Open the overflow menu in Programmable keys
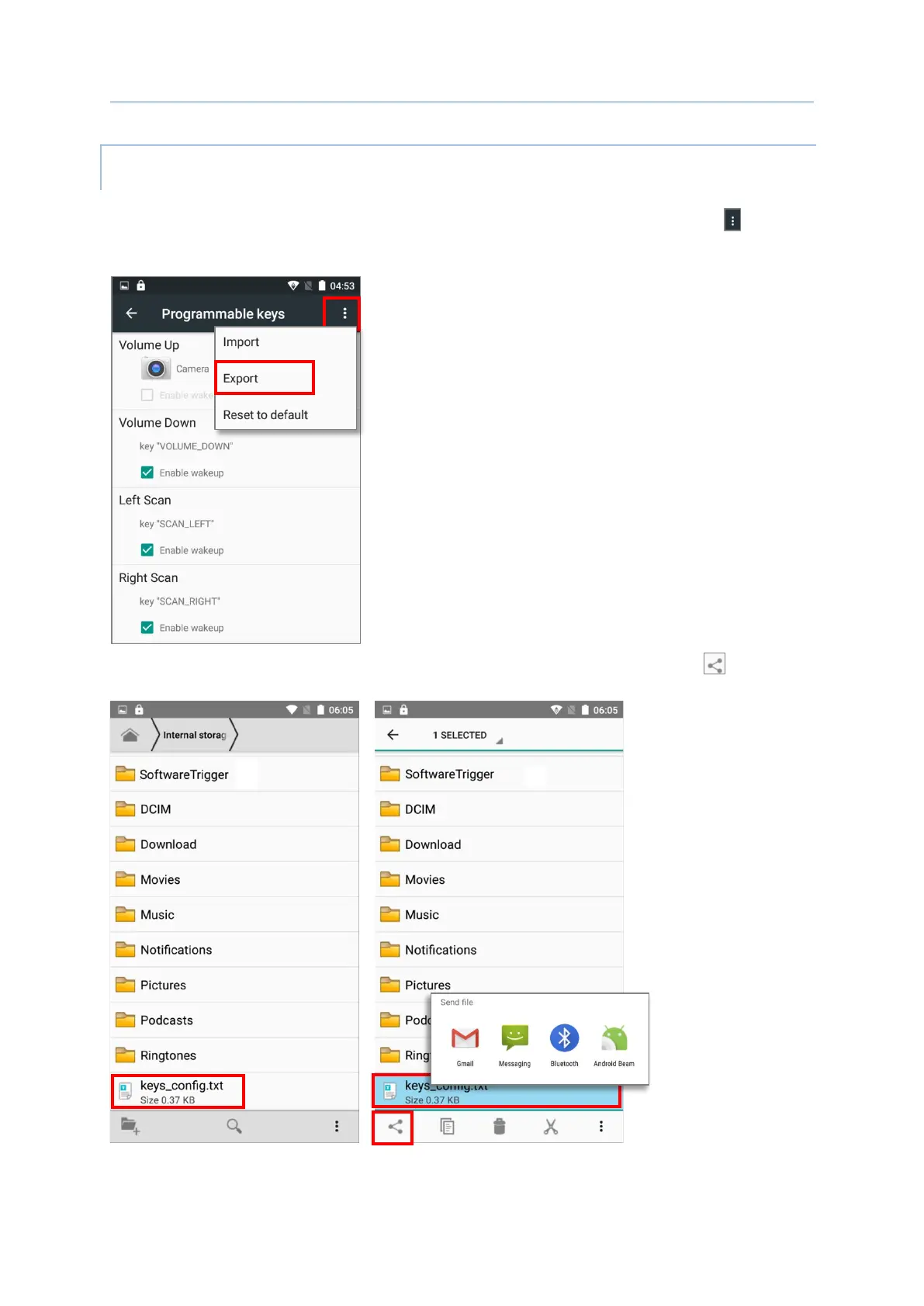This screenshot has width=924, height=1306. click(x=344, y=314)
